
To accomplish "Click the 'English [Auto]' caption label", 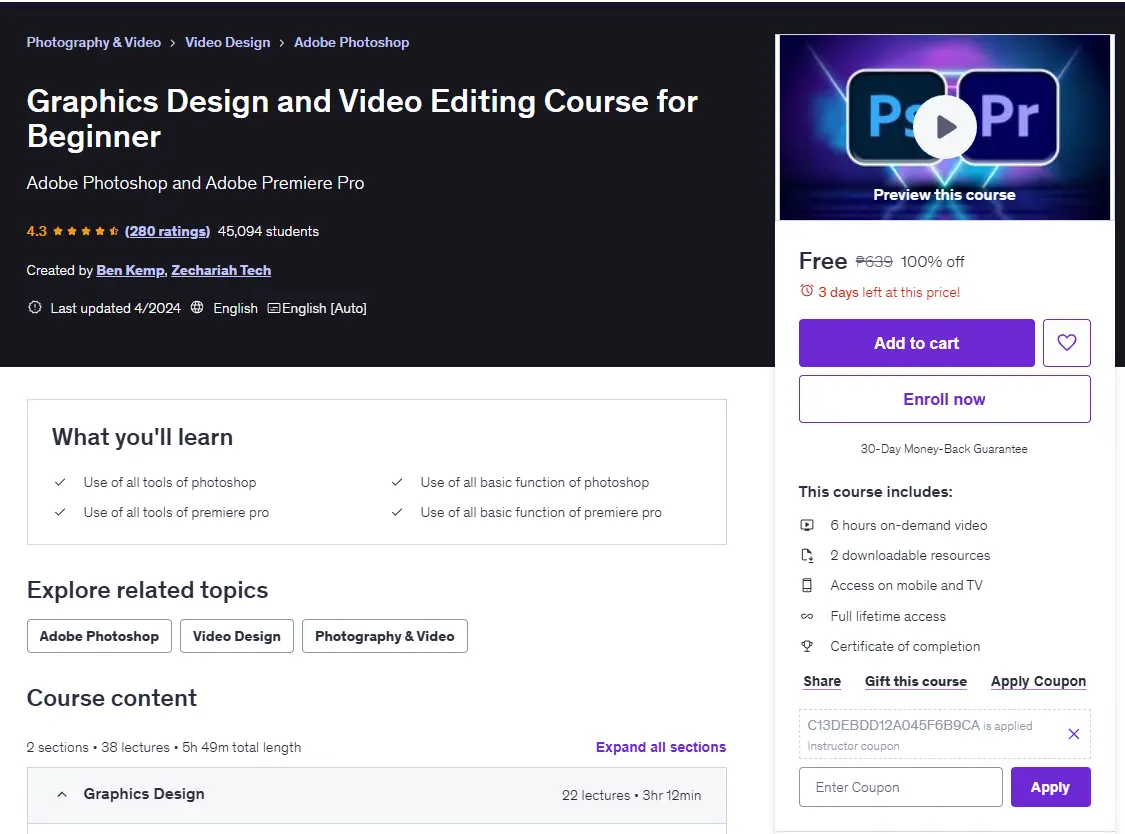I will [324, 308].
